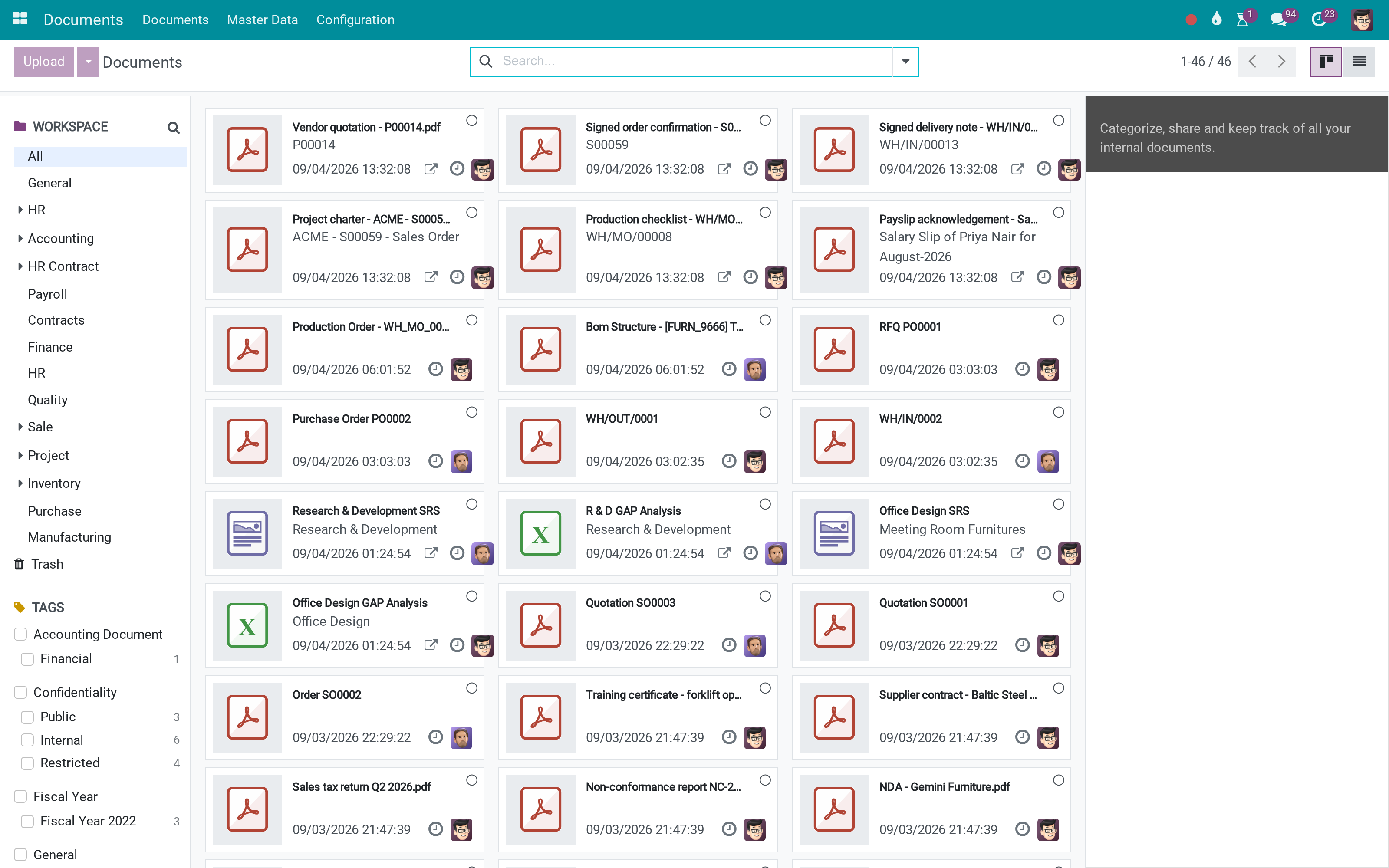Screen dimensions: 1389x868
Task: Schedule activity on Quotation SO0003
Action: coord(729,645)
